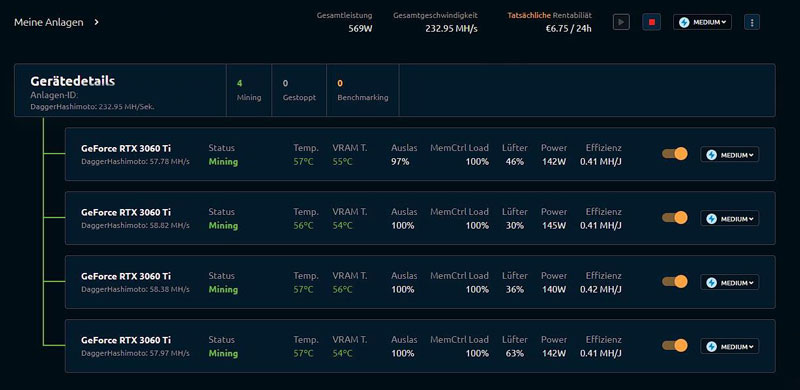The image size is (800, 390).
Task: Click DaggerHashimoto: 232.95 MH/Sek. text
Action: pos(92,107)
